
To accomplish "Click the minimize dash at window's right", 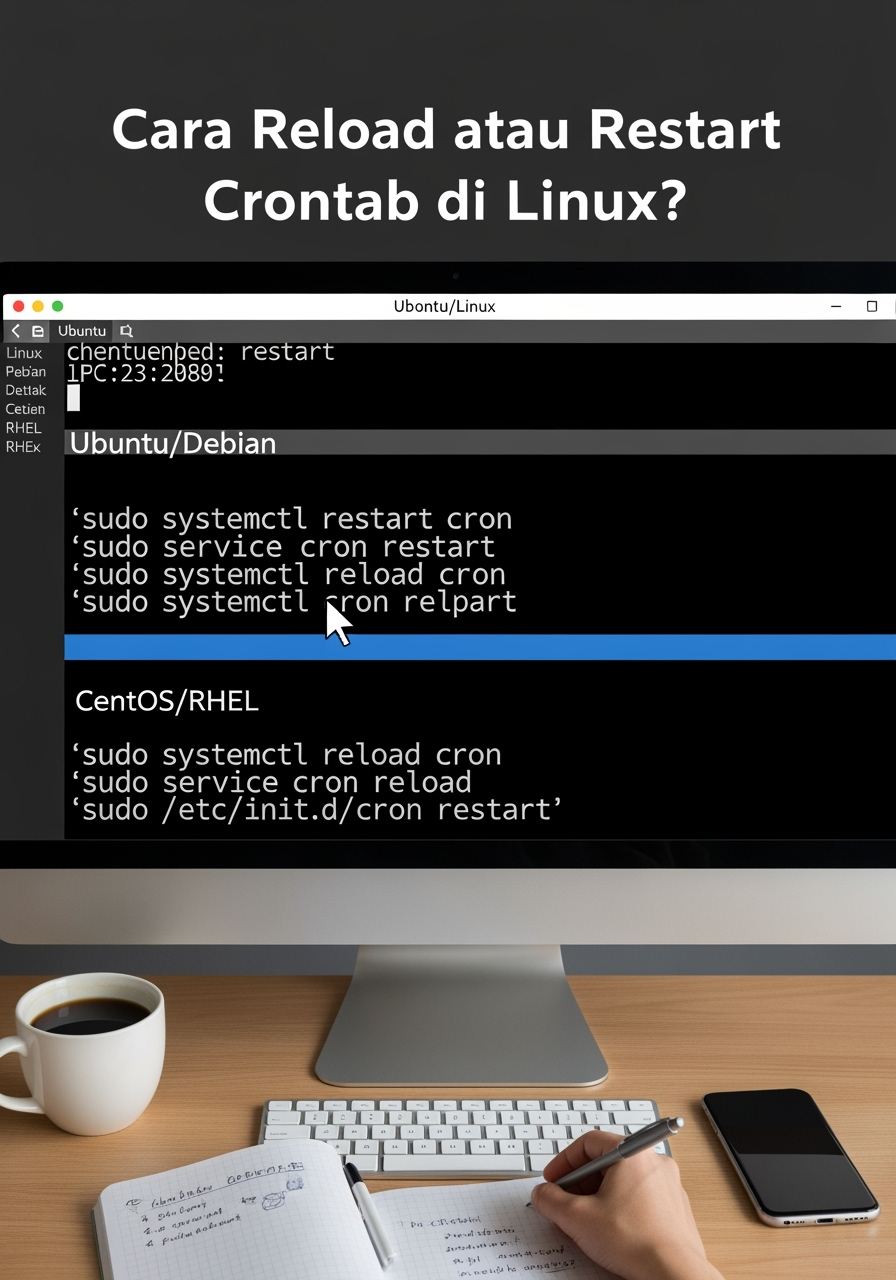I will (836, 306).
